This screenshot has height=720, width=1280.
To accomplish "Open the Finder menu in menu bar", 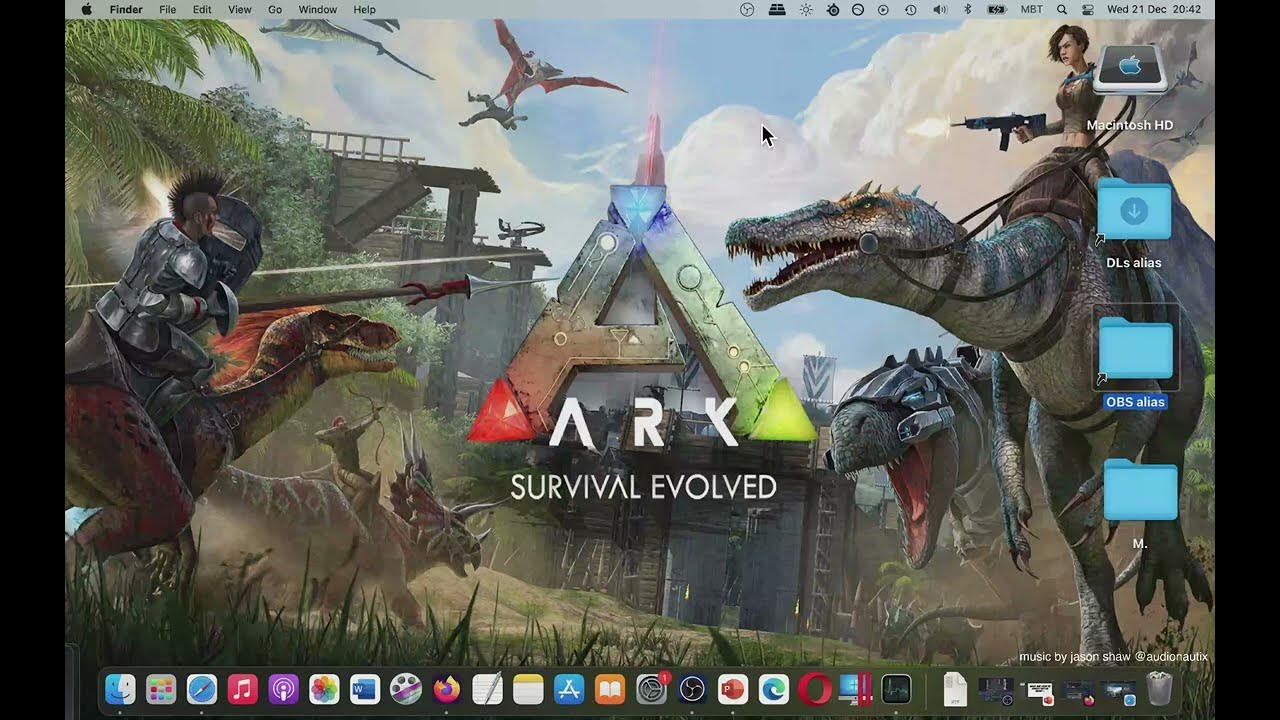I will point(126,9).
